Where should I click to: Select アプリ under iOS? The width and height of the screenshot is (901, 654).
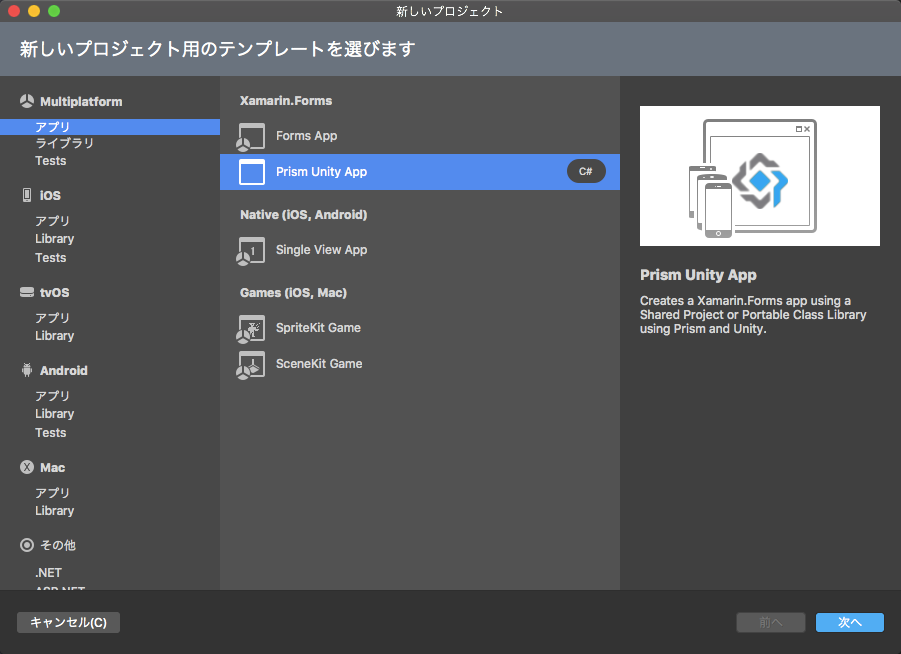click(x=52, y=221)
